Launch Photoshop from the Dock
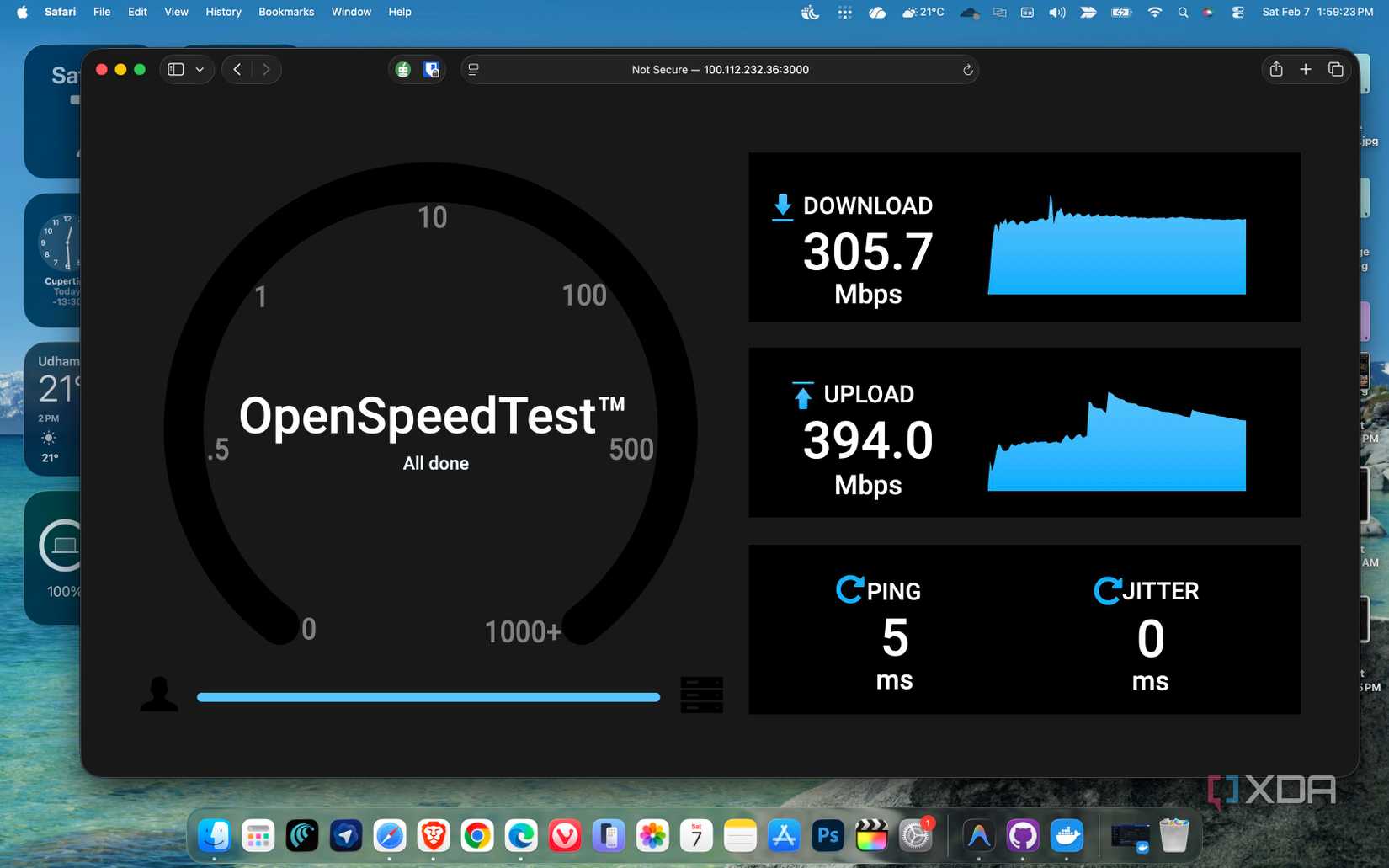 [x=828, y=836]
